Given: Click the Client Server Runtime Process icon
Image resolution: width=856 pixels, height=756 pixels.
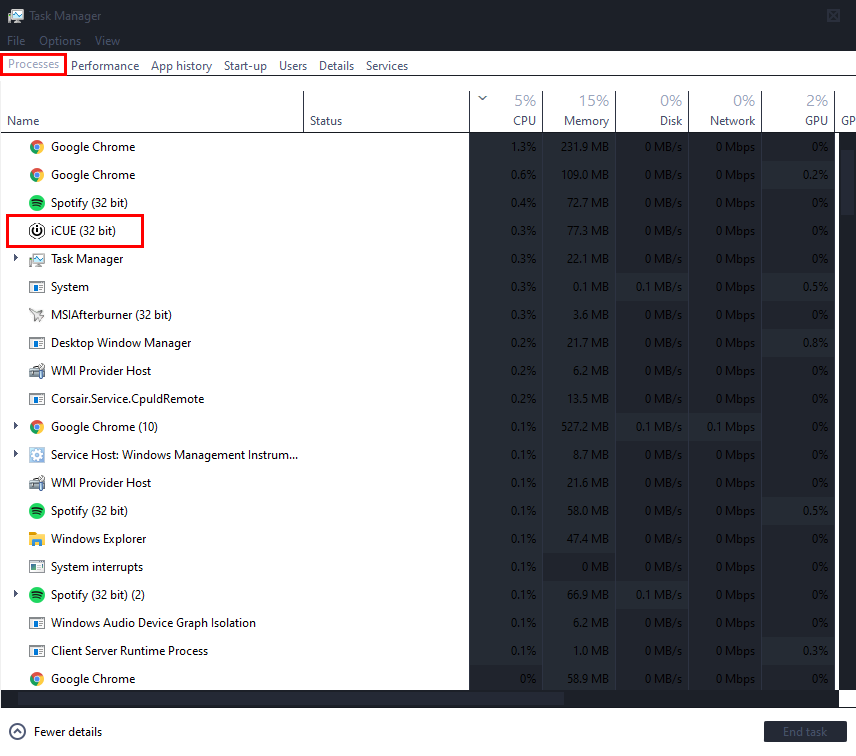Looking at the screenshot, I should point(37,651).
